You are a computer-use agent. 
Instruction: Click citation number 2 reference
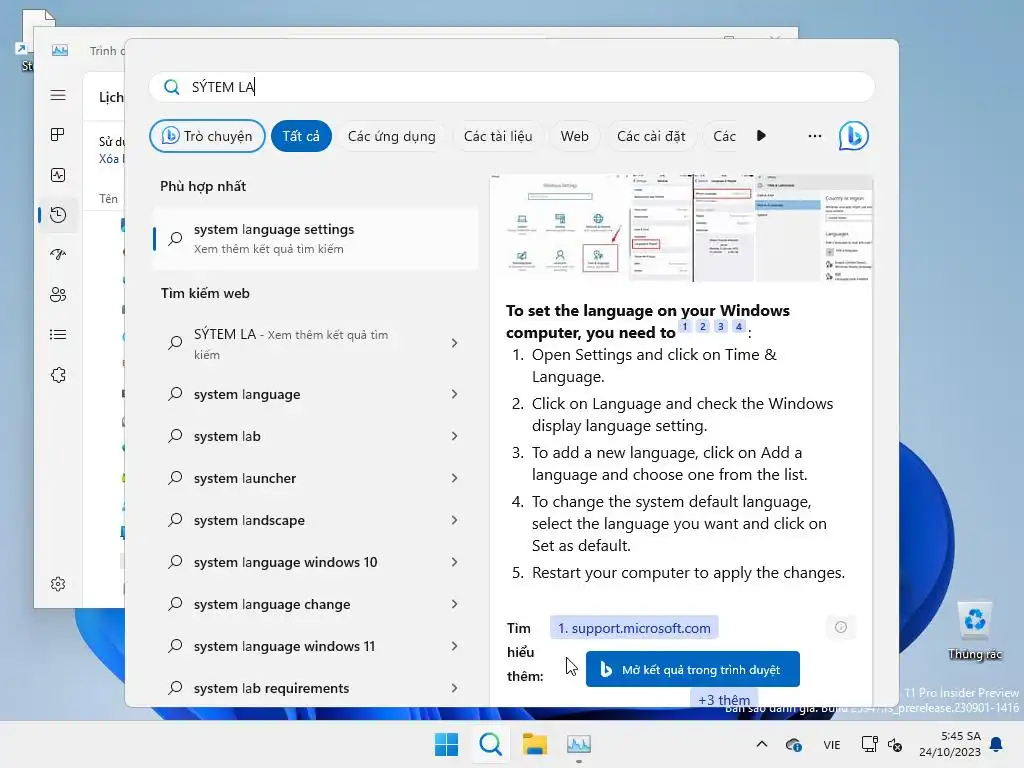click(703, 326)
